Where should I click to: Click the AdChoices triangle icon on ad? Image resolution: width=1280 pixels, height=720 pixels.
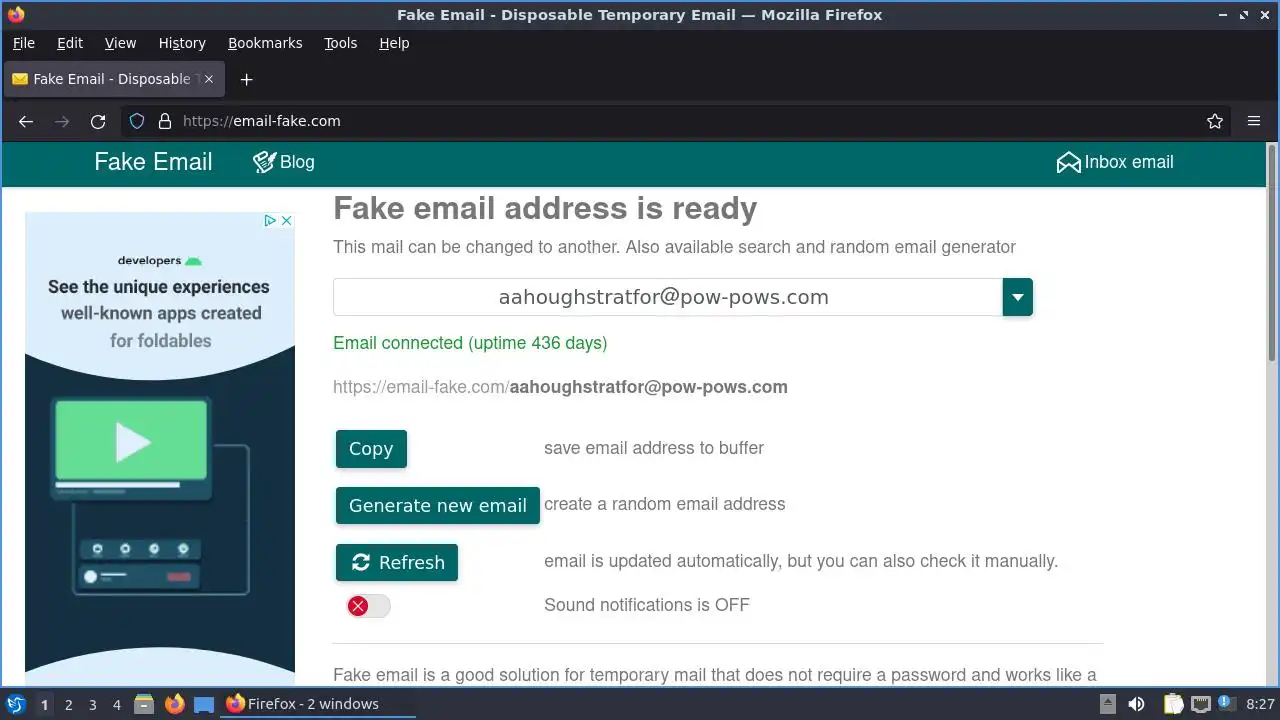[270, 221]
